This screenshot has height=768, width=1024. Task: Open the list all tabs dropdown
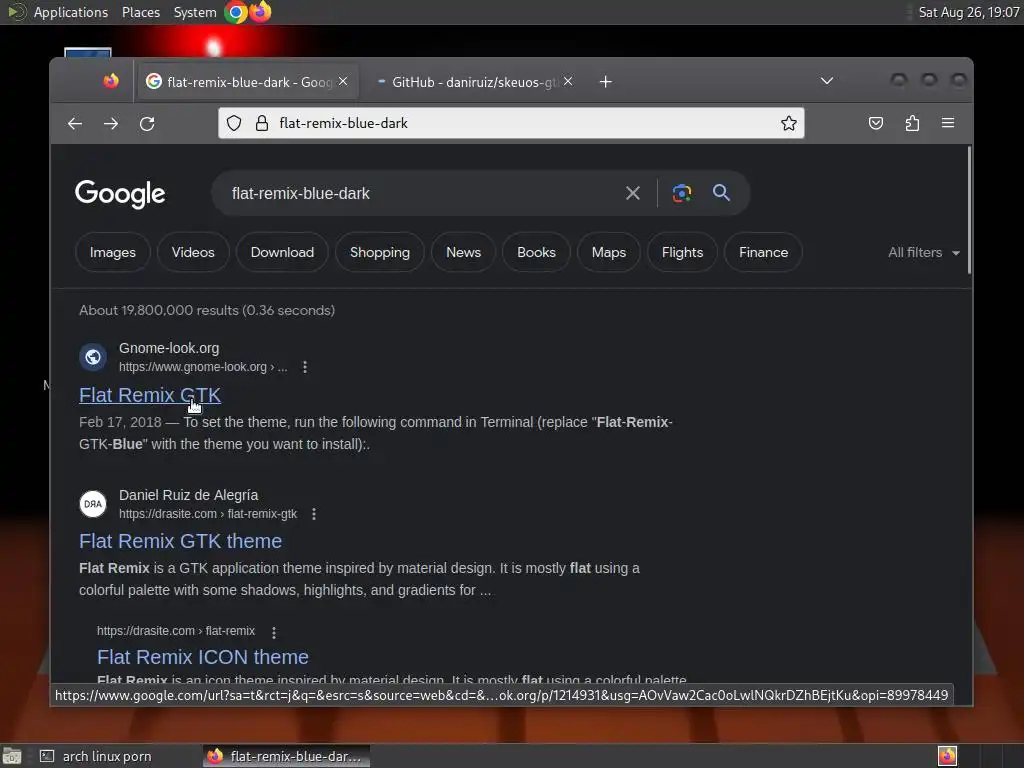point(827,81)
